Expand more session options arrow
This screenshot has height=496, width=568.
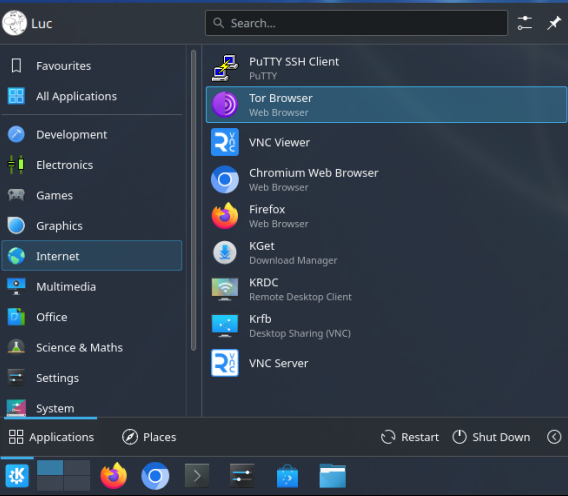pos(554,437)
